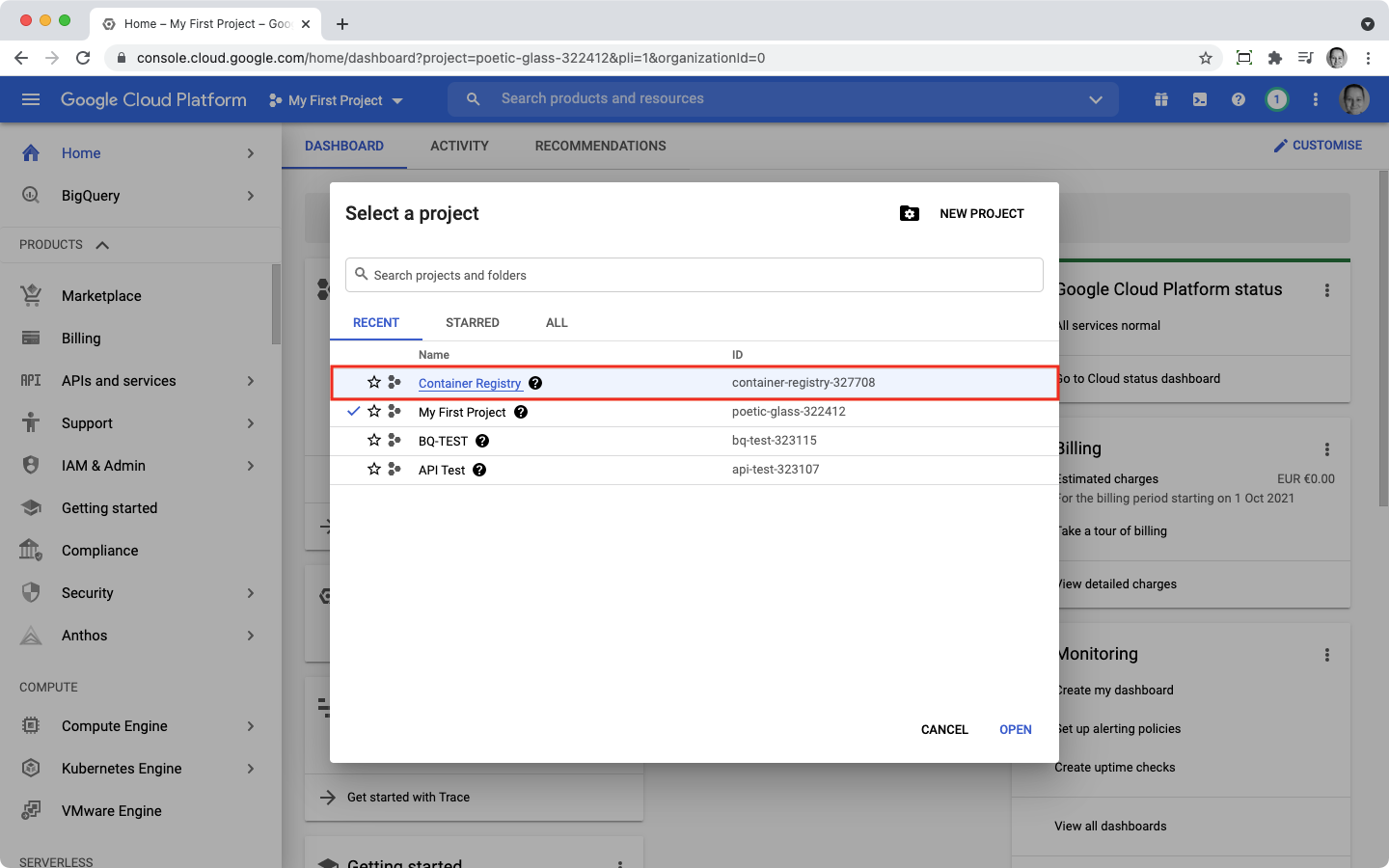The height and width of the screenshot is (868, 1389).
Task: Click the browser bookmark star icon
Action: click(1206, 58)
